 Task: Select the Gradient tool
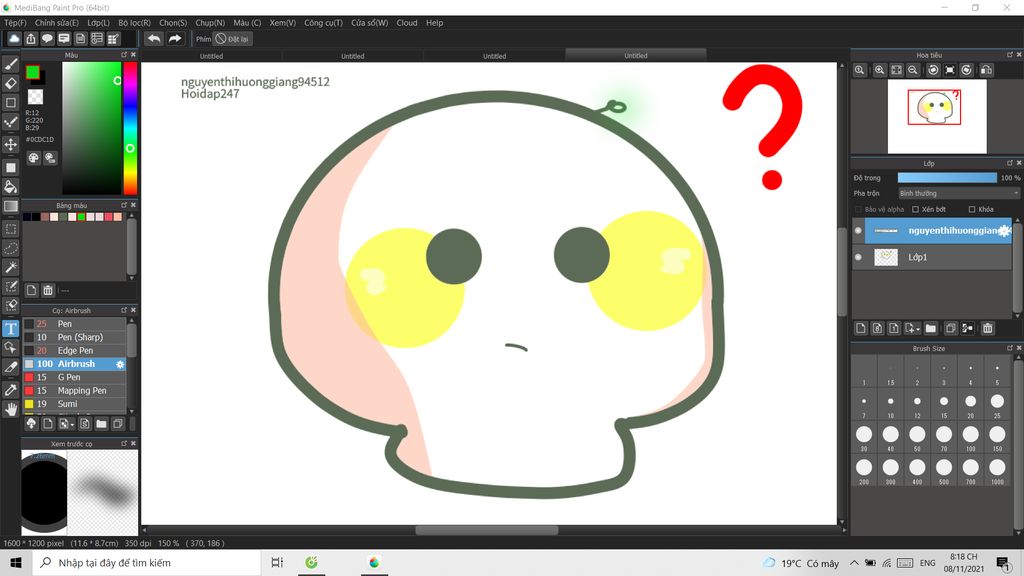pyautogui.click(x=10, y=206)
